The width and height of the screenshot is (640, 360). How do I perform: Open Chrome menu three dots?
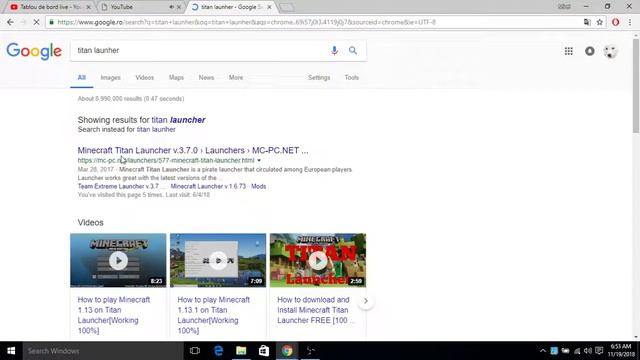point(630,22)
